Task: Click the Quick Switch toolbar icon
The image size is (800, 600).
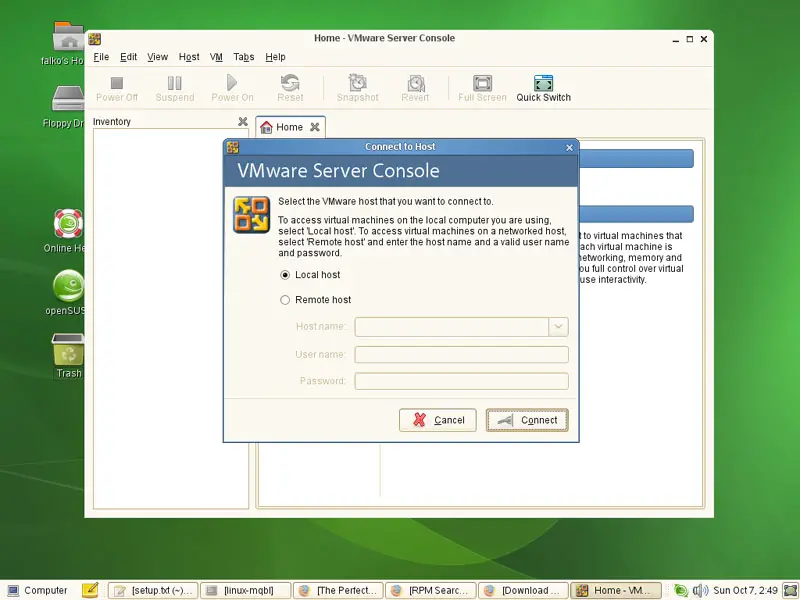Action: point(543,83)
